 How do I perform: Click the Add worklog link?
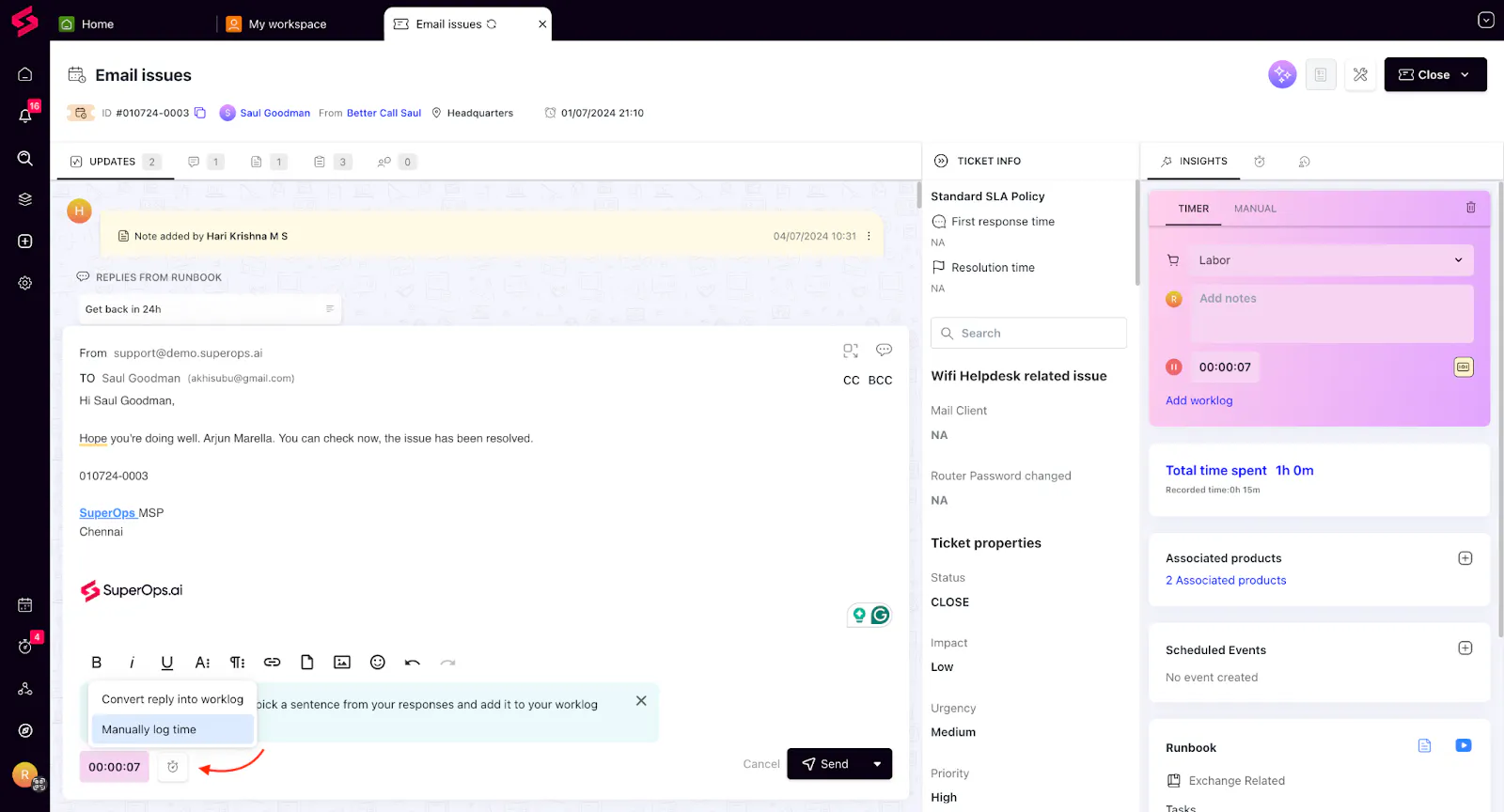pos(1198,400)
